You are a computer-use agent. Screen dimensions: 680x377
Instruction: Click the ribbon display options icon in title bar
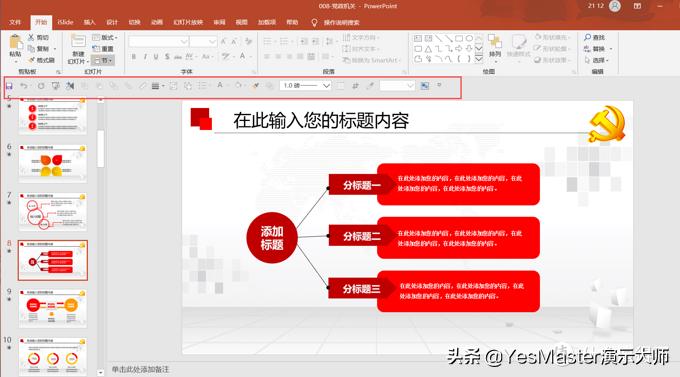tap(638, 6)
